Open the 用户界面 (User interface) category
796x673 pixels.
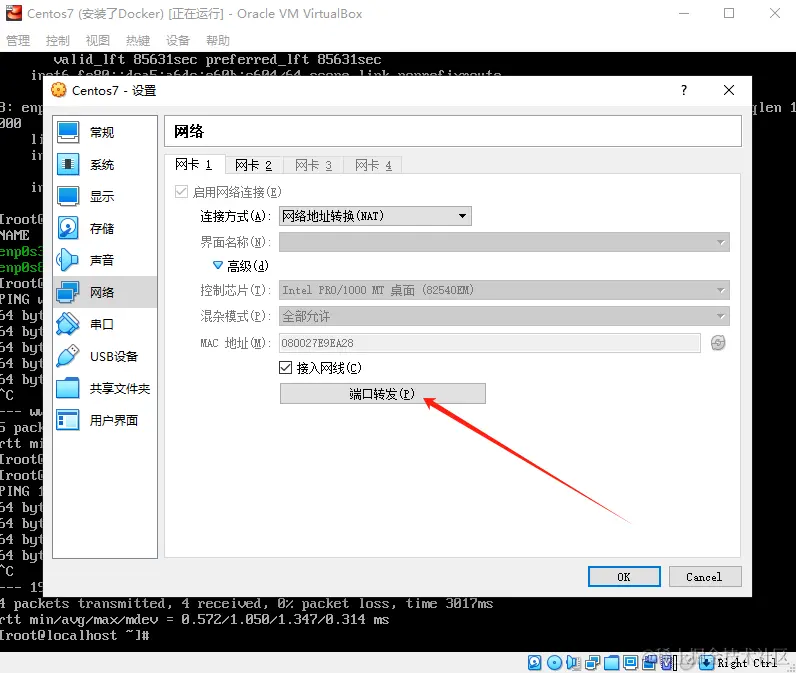pos(105,420)
